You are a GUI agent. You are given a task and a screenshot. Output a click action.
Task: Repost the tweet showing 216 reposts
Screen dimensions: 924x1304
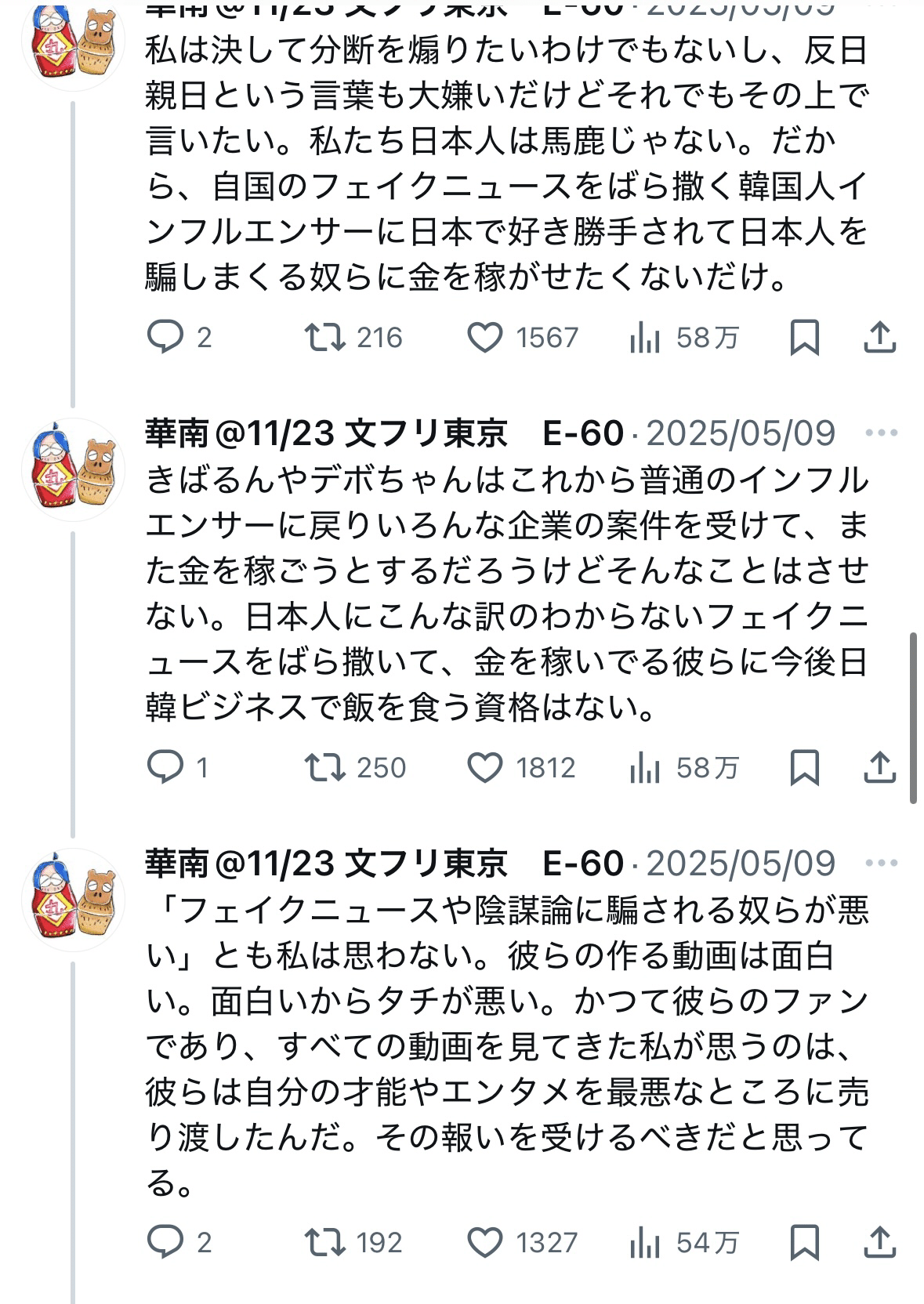(325, 338)
